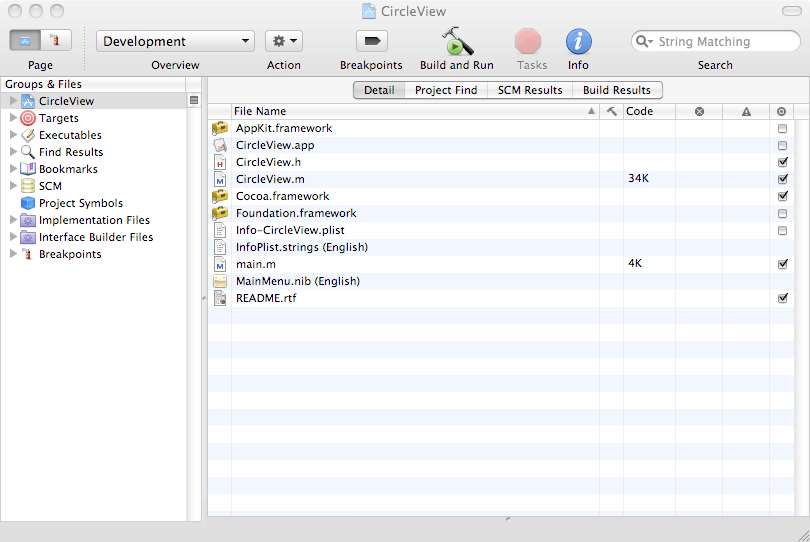Click the String Matching search field
Image resolution: width=810 pixels, height=542 pixels.
722,42
